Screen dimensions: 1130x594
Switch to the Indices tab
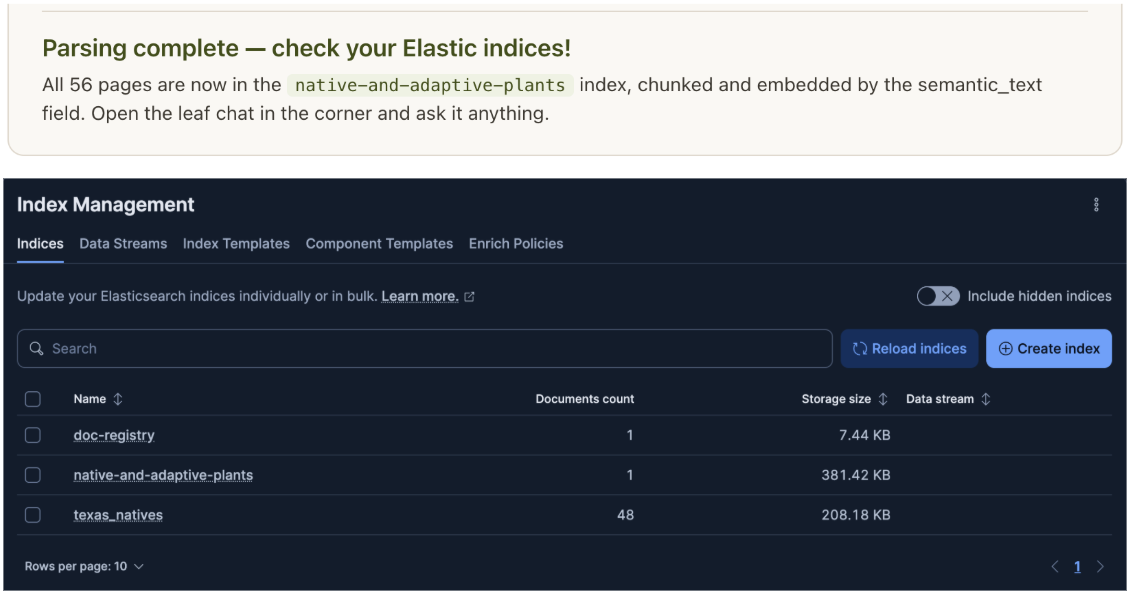[x=40, y=244]
